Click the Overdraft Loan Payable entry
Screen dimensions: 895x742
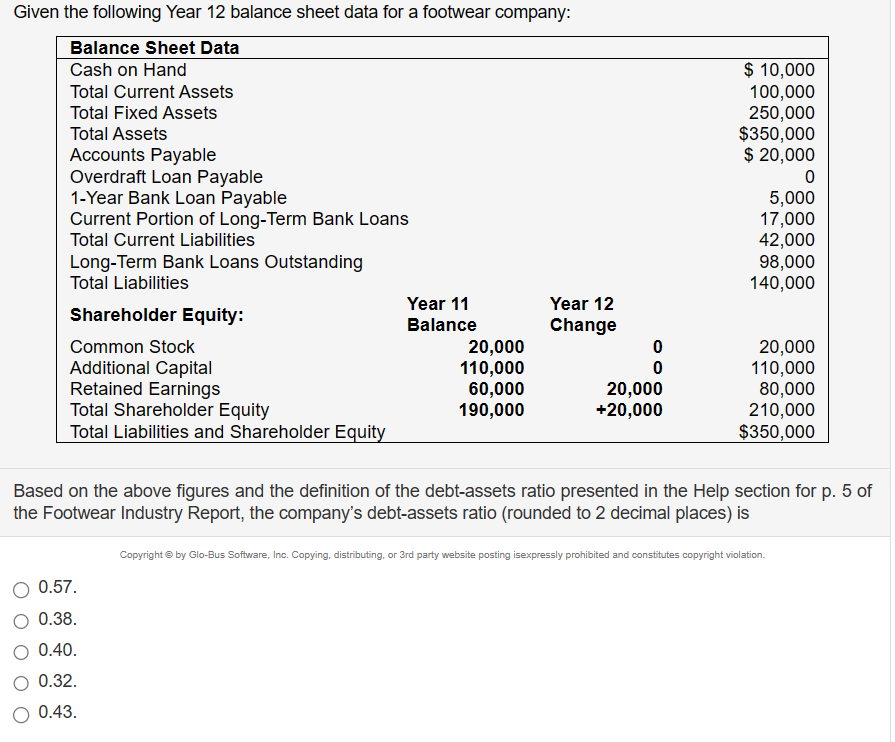(165, 176)
